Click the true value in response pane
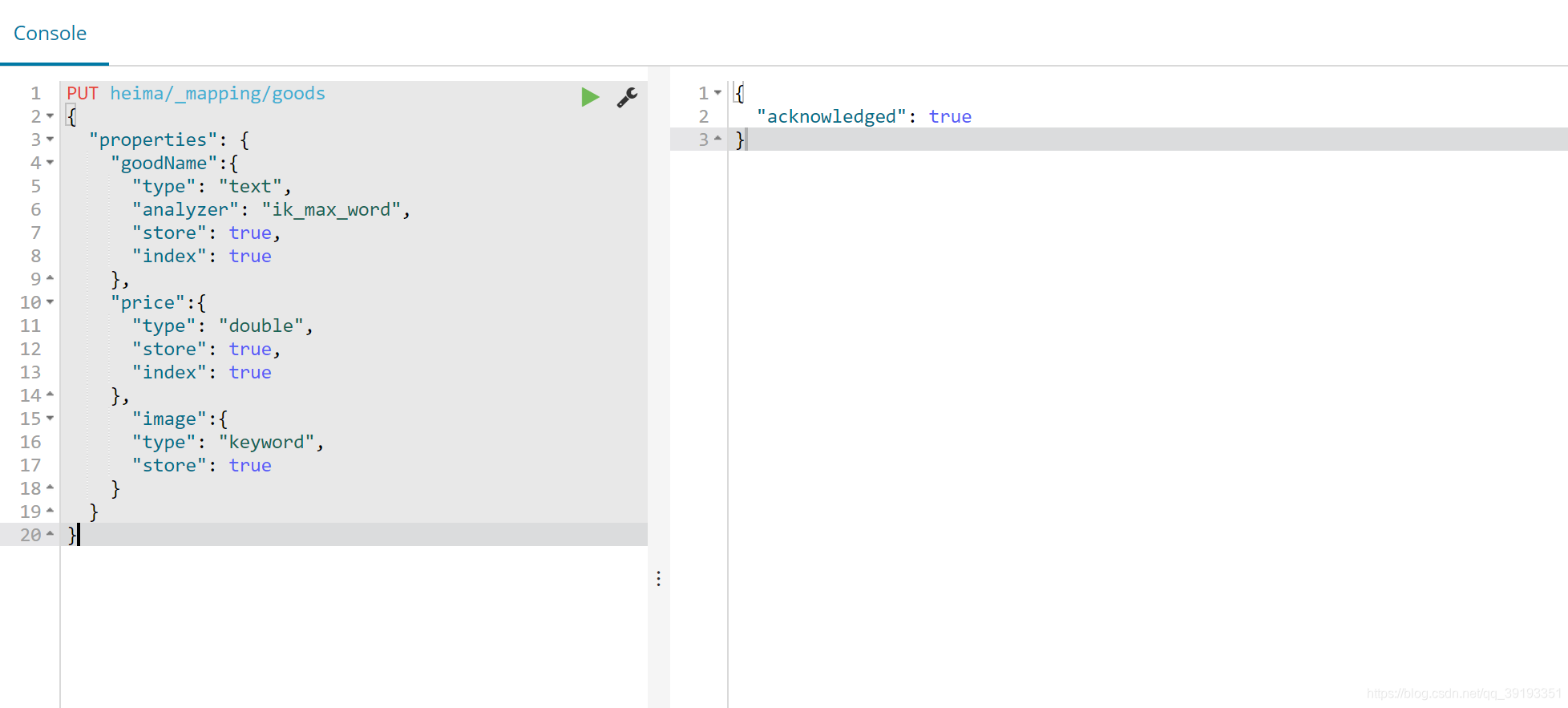This screenshot has width=1568, height=708. coord(950,116)
